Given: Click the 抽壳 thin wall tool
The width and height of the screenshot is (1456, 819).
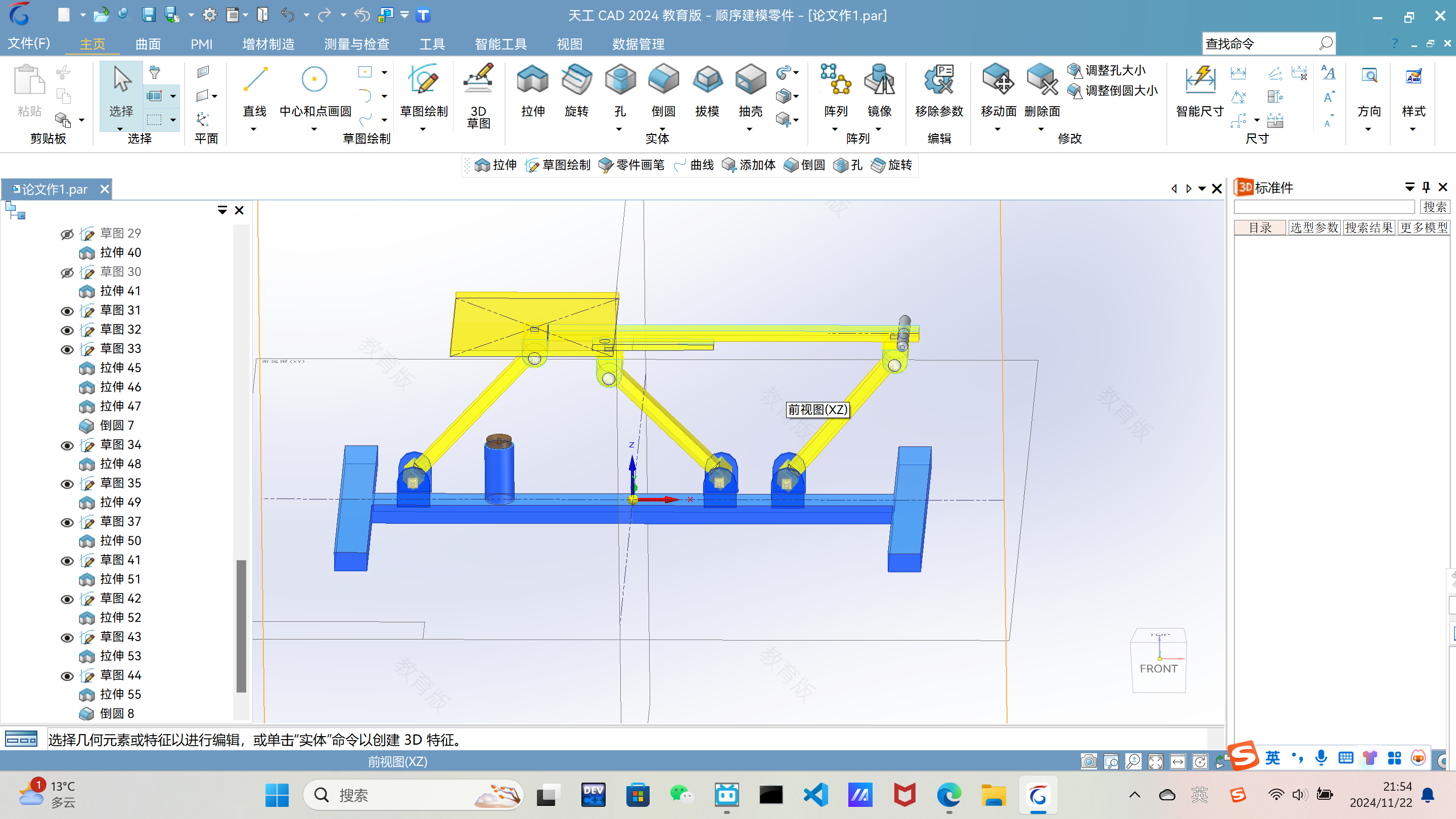Looking at the screenshot, I should [751, 90].
